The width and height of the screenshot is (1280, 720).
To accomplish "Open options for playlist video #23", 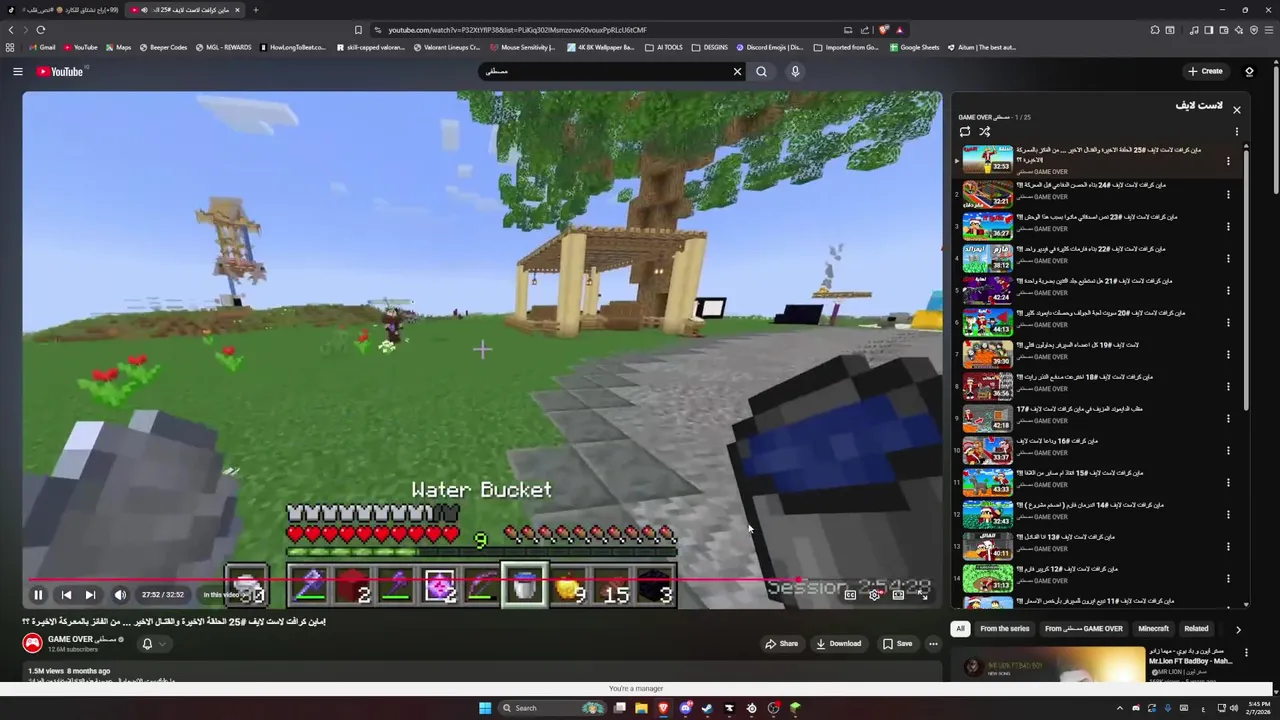I will tap(1228, 226).
